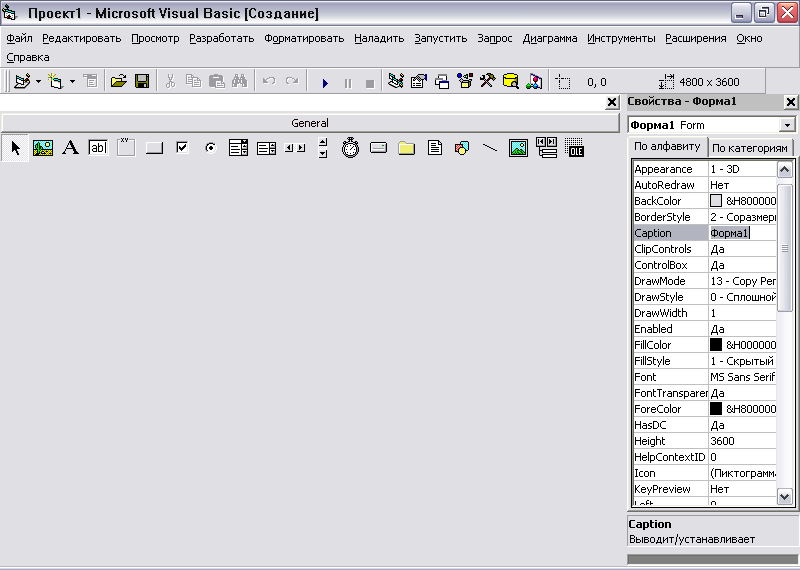Show the Toolbox via hammer icon

pyautogui.click(x=488, y=81)
